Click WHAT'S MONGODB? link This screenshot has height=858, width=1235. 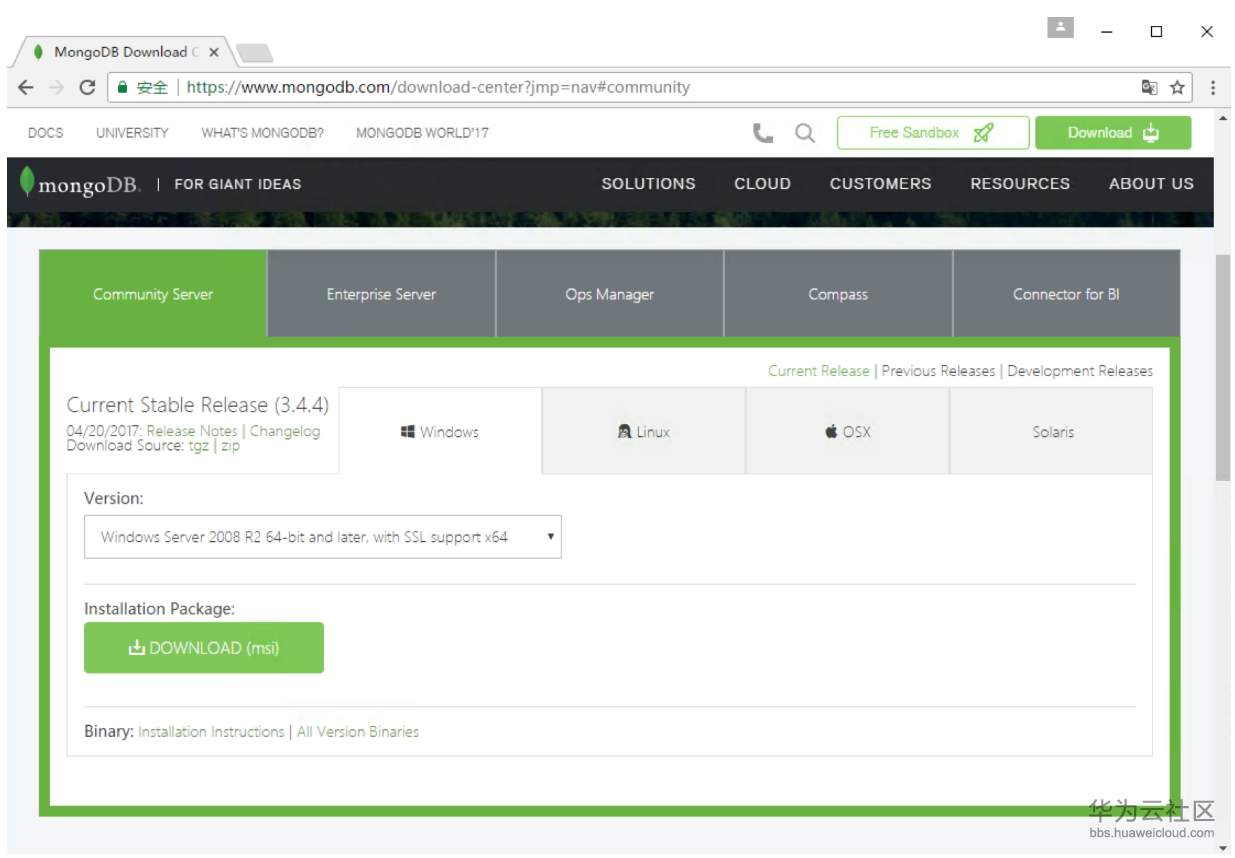click(x=262, y=133)
